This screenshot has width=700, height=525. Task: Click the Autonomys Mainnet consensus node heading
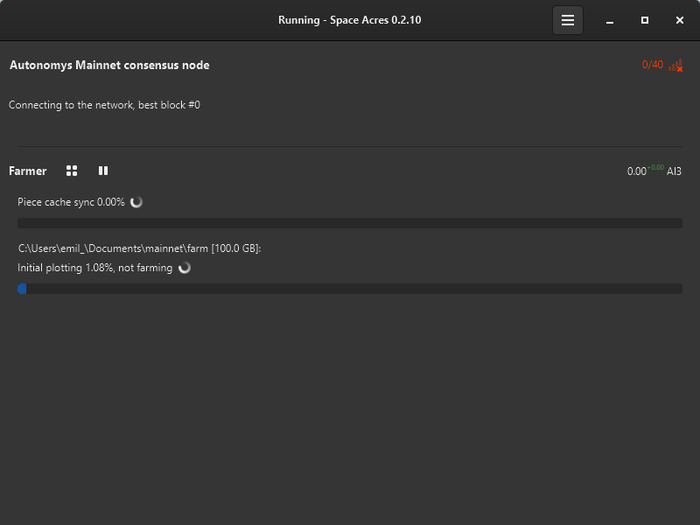pos(109,65)
